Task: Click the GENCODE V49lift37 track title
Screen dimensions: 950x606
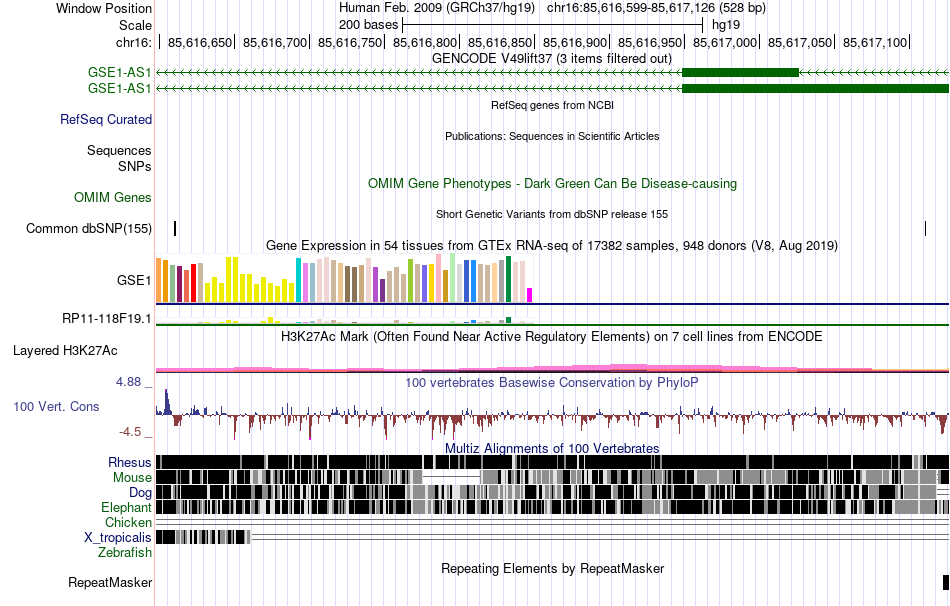Action: (x=552, y=58)
